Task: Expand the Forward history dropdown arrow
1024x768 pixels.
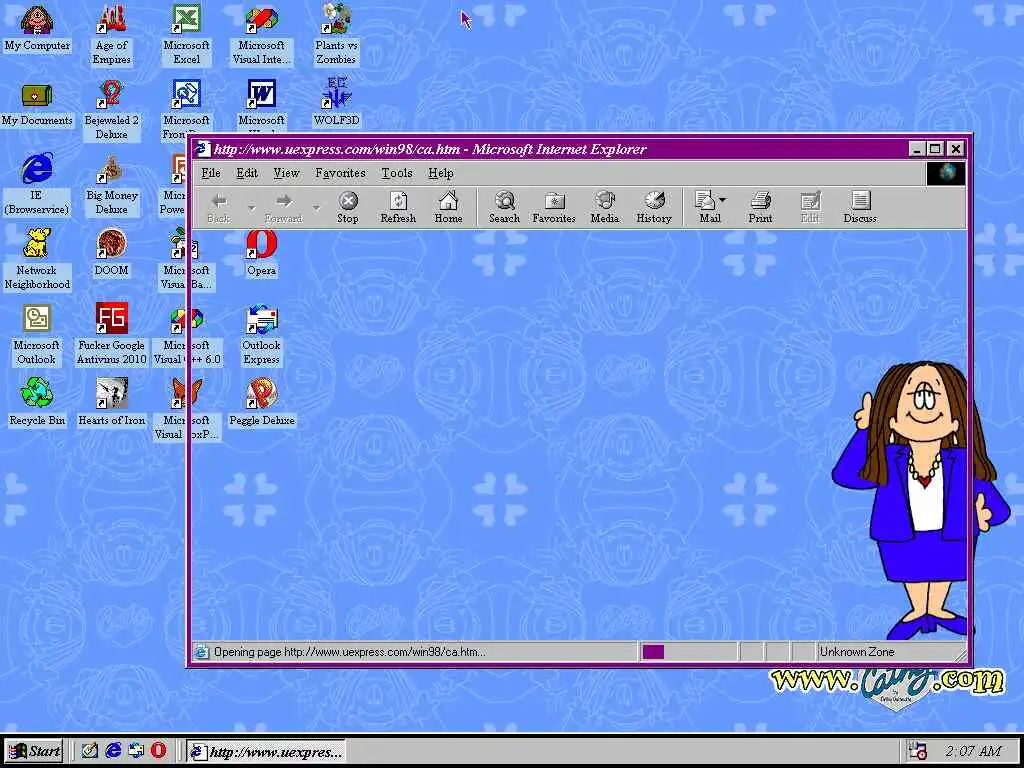Action: pos(316,208)
